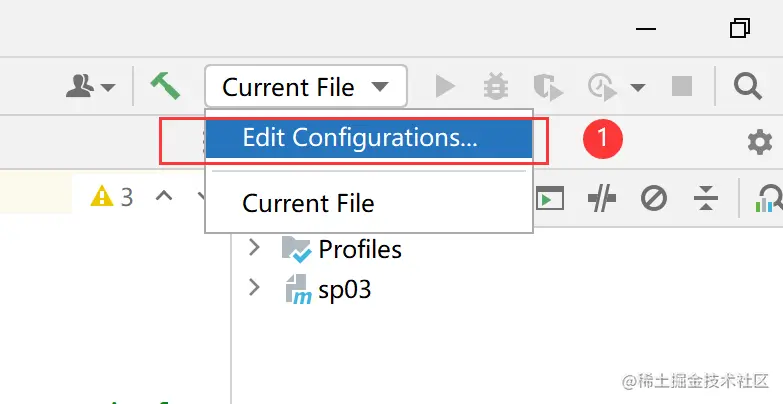Select the Profiles folder item

342,249
